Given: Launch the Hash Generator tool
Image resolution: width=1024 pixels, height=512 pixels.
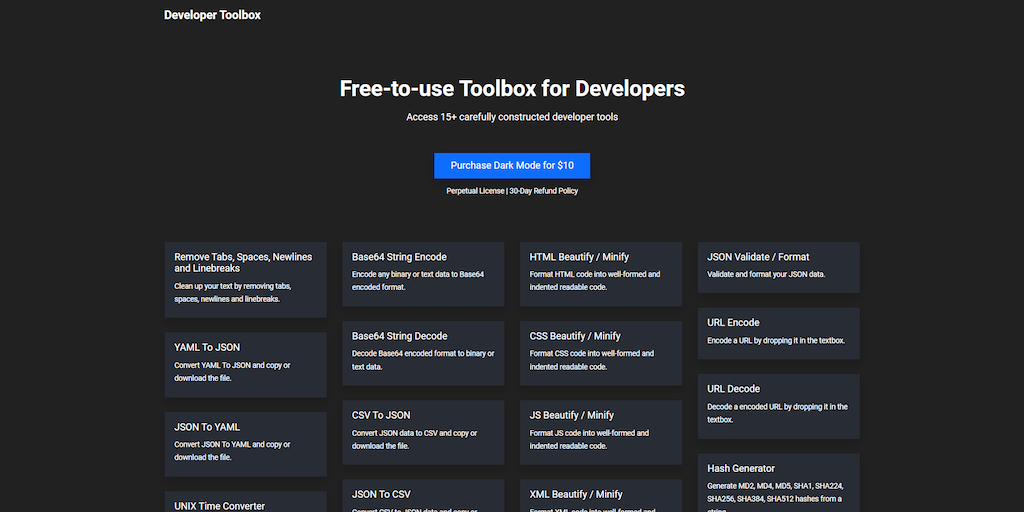Looking at the screenshot, I should tap(778, 482).
